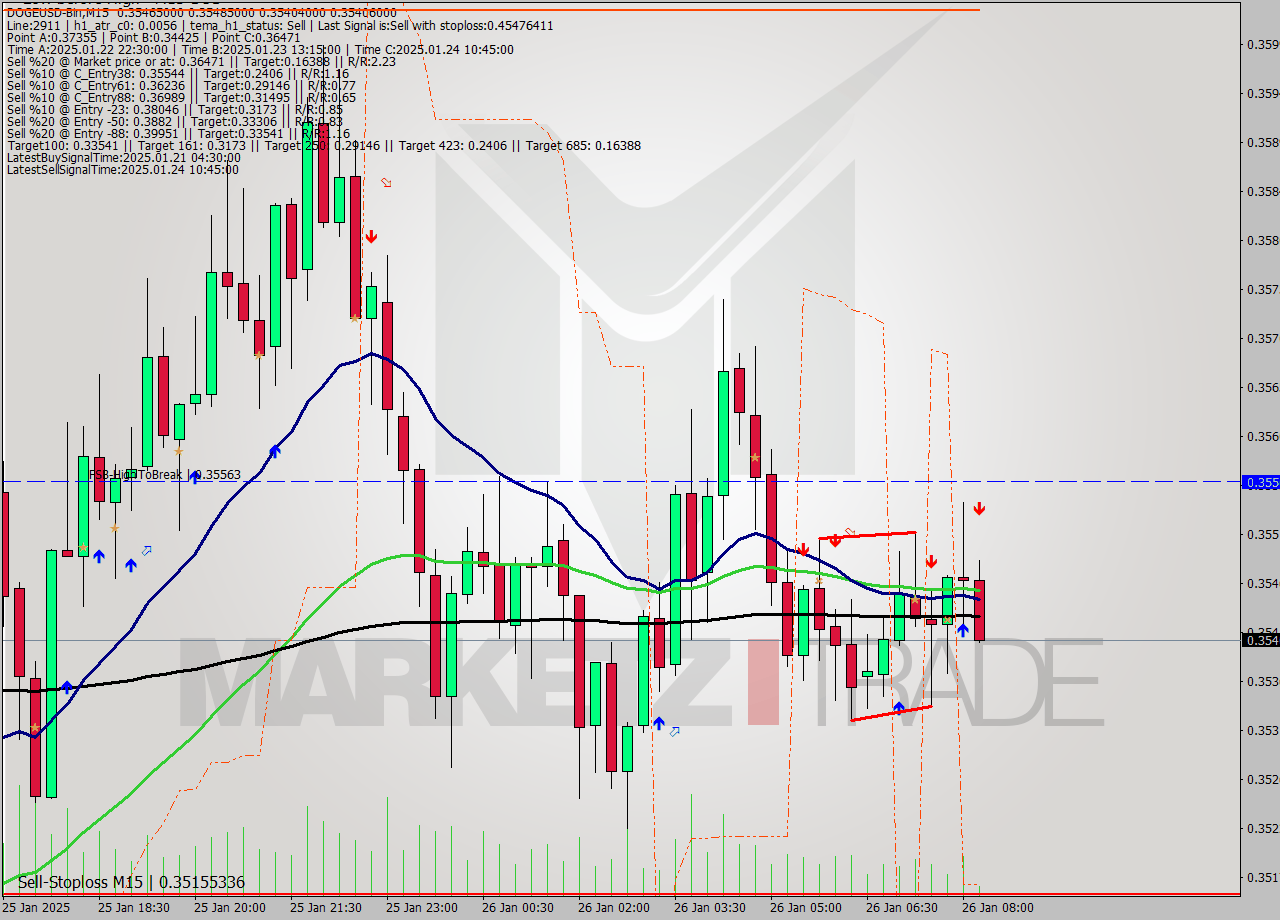This screenshot has height=920, width=1280.
Task: Click the '26 Jan 00:30' time axis label
Action: (518, 908)
